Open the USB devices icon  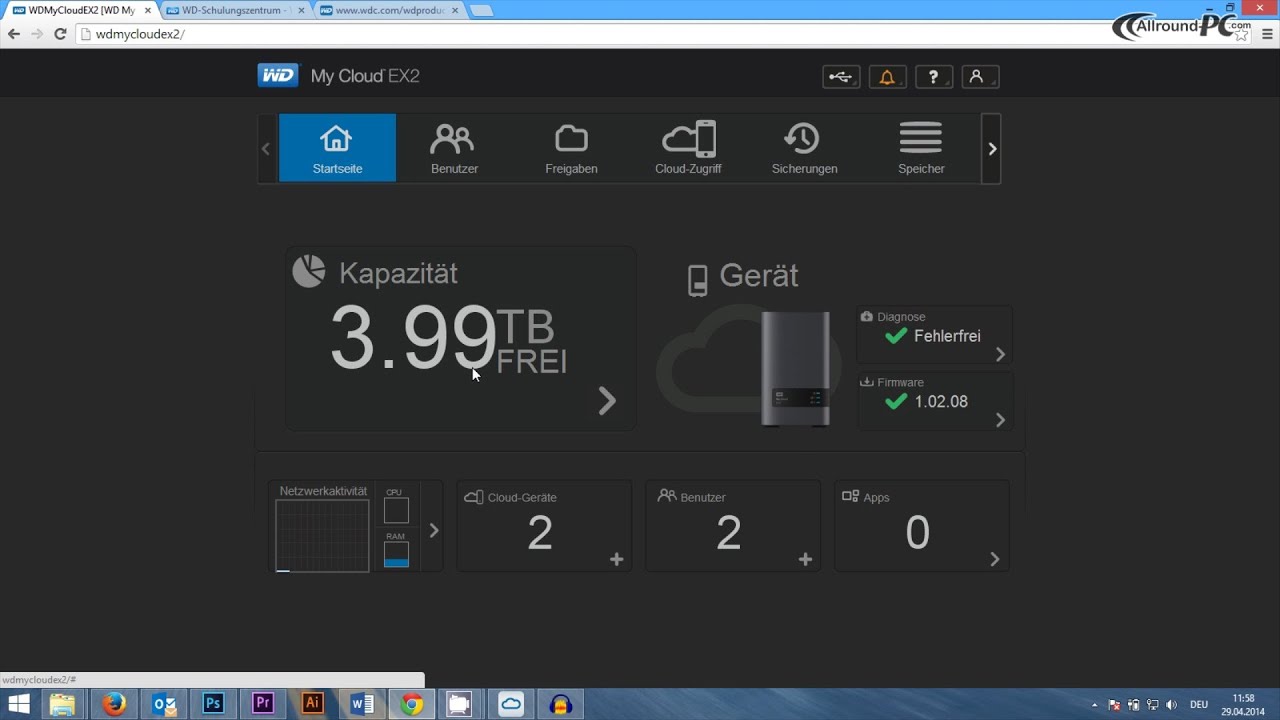click(x=841, y=77)
